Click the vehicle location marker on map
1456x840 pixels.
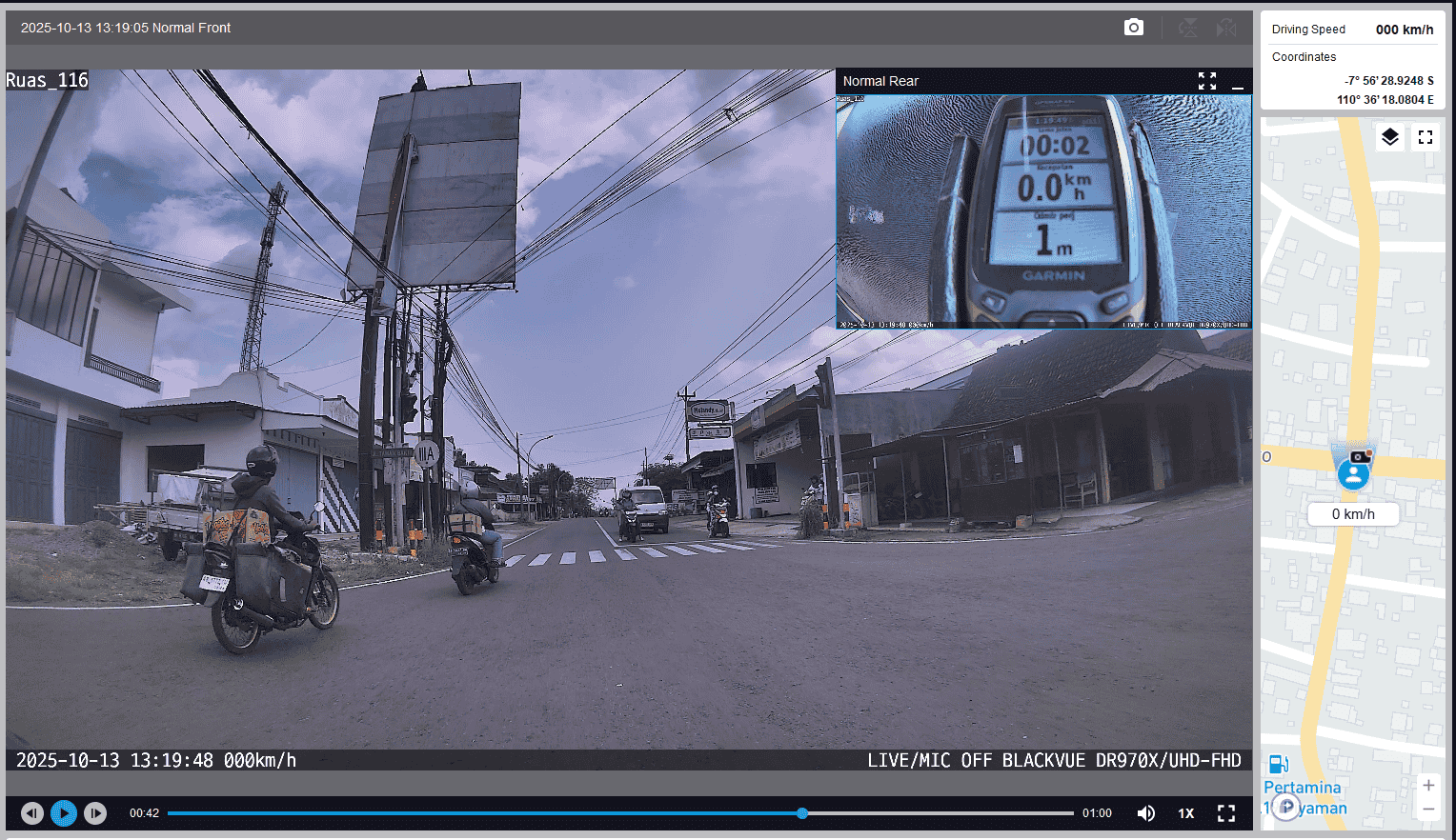click(1353, 472)
